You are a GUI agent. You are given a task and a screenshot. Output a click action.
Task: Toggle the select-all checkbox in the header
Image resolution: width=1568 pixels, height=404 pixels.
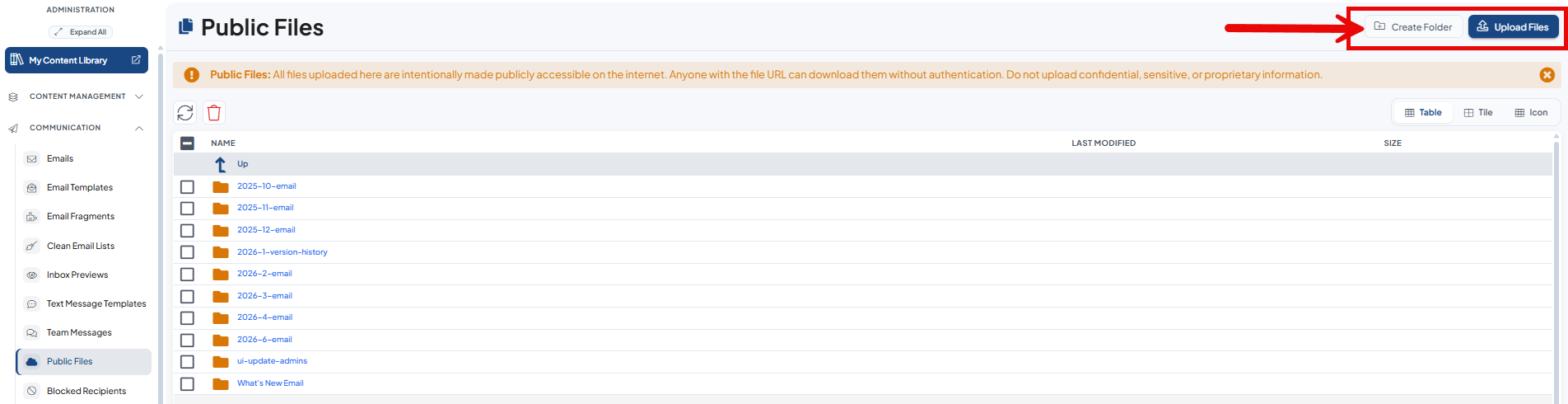point(187,143)
